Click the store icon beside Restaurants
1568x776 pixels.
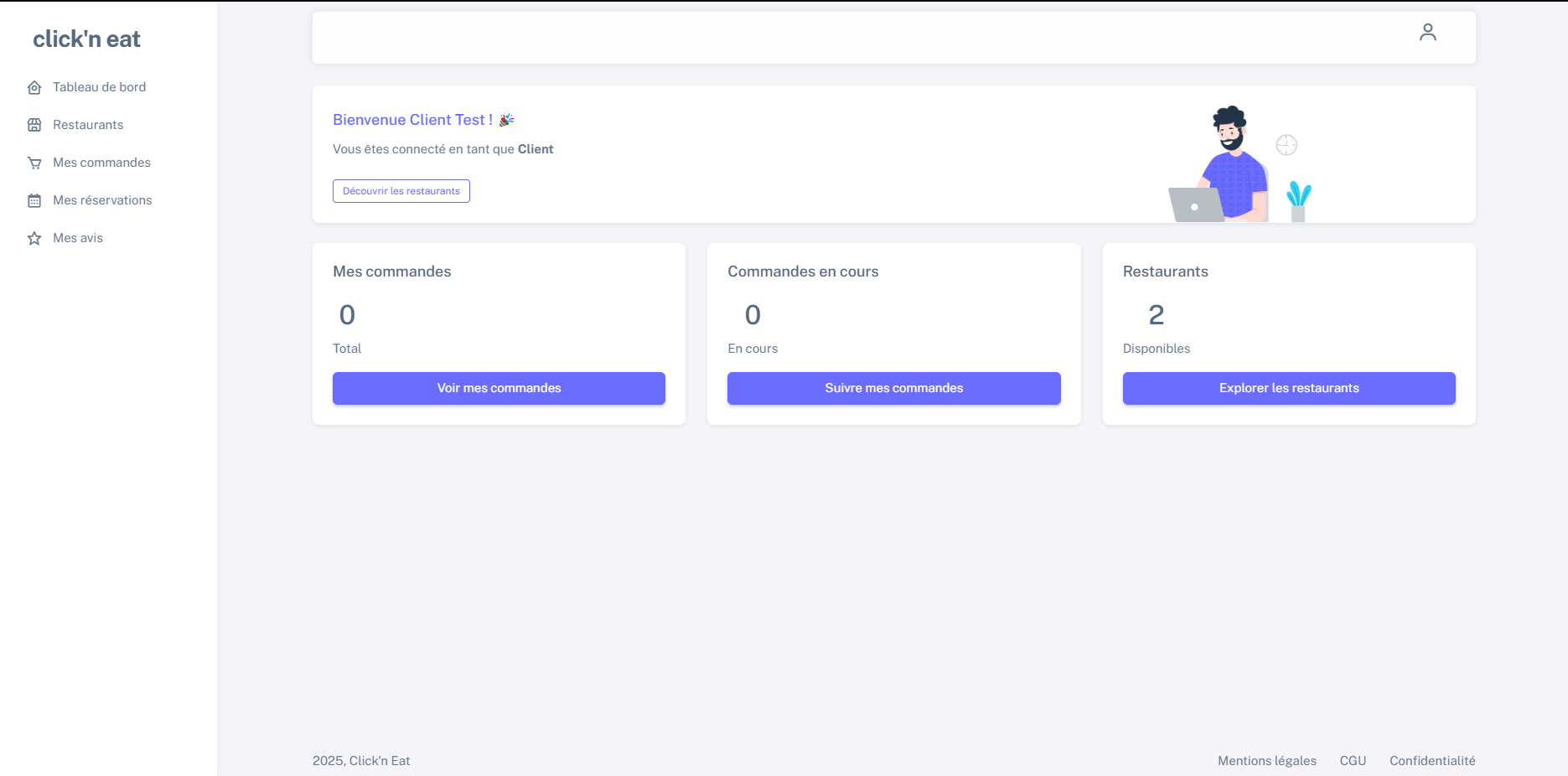(34, 126)
